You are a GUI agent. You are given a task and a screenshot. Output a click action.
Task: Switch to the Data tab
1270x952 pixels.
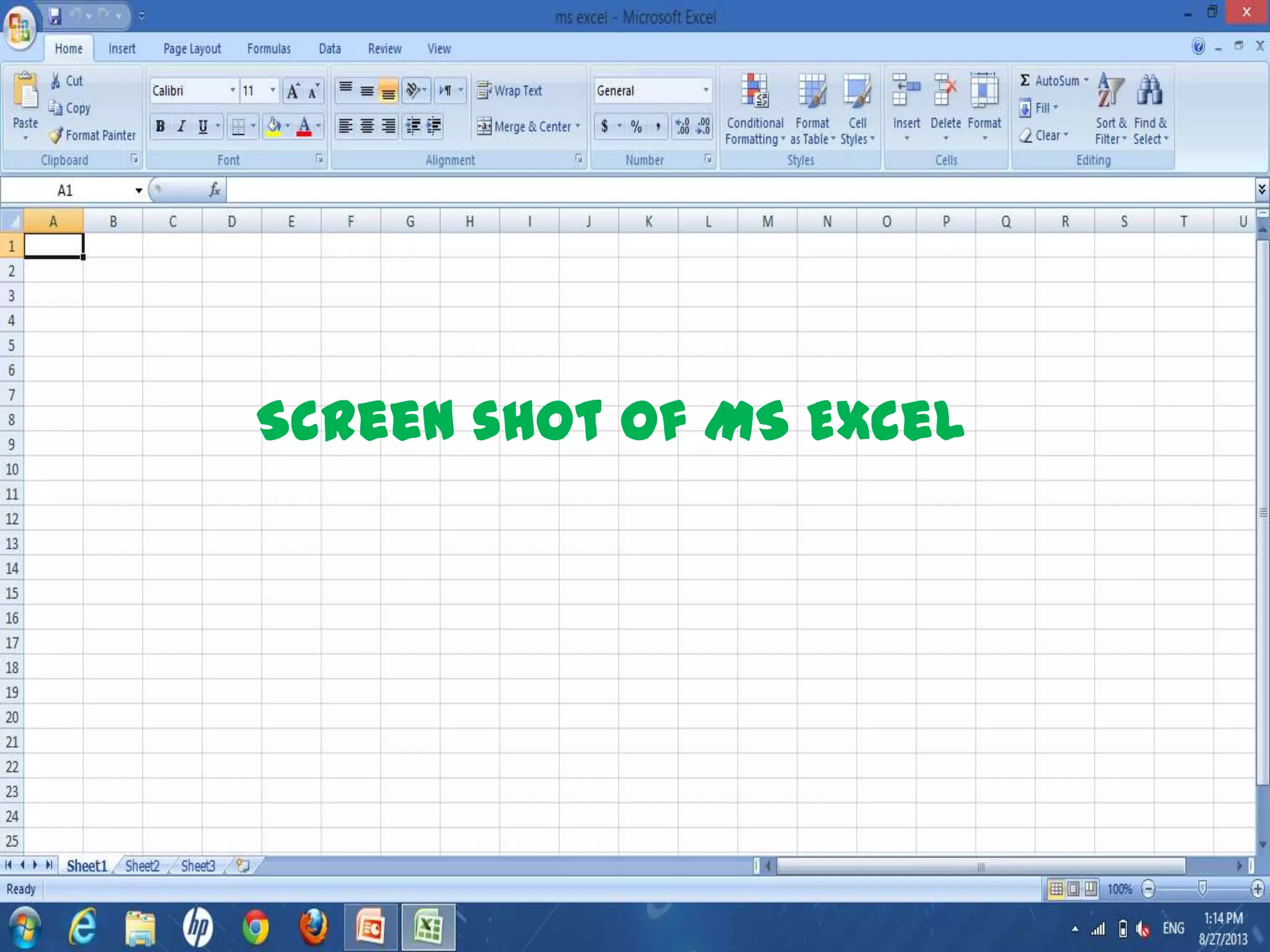[329, 48]
